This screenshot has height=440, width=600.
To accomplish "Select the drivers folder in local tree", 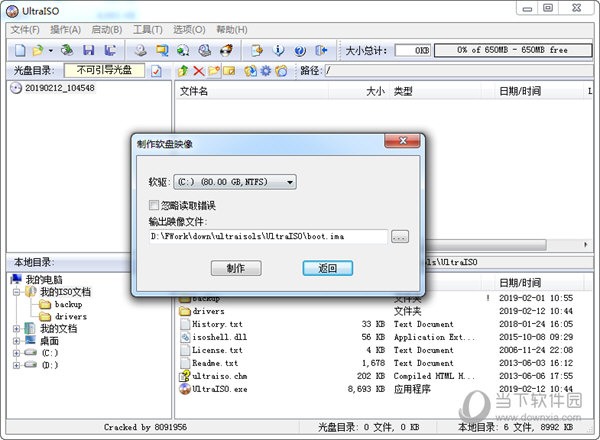I will [x=64, y=317].
